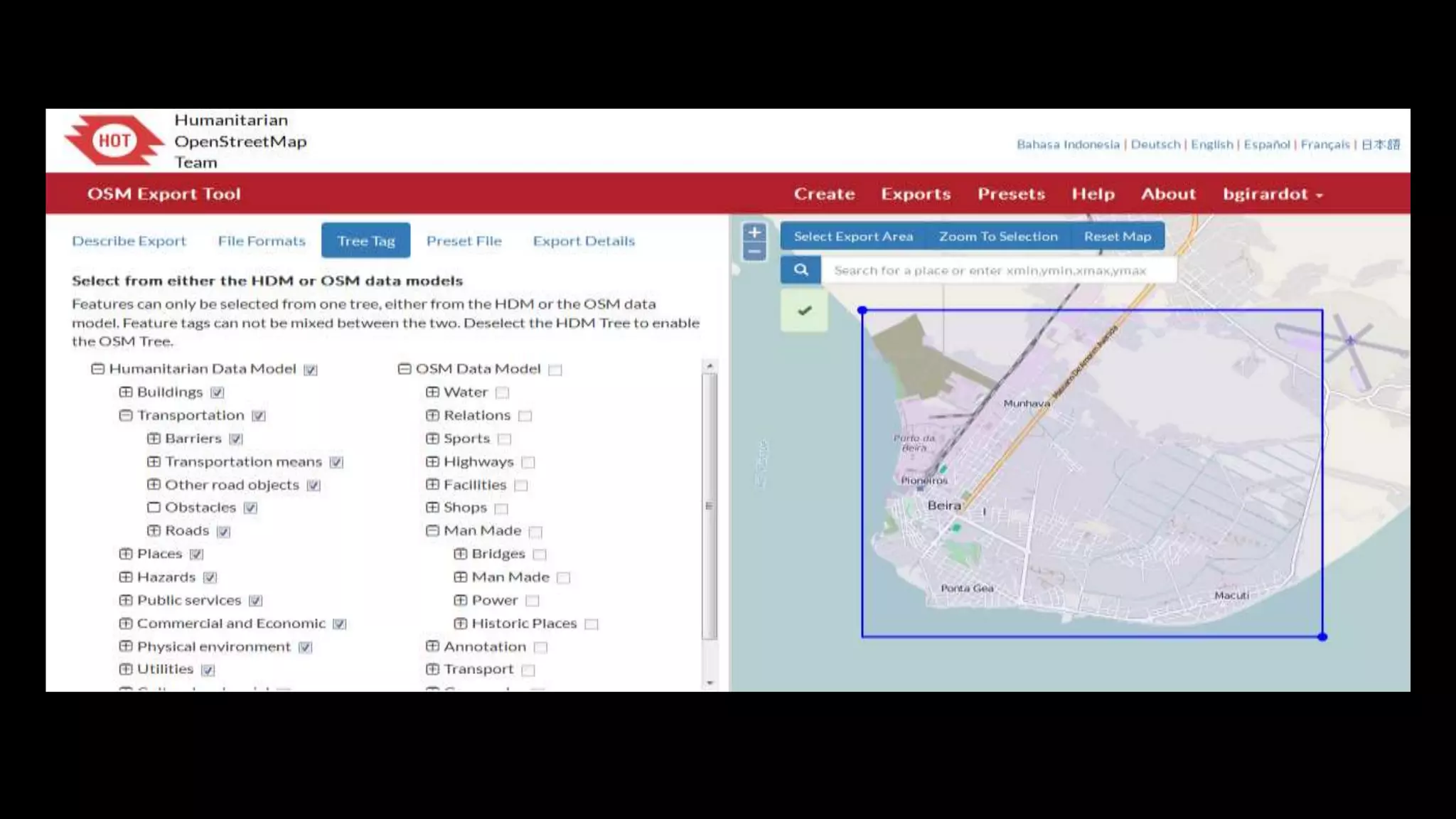Check the Water checkbox
The image size is (1456, 819).
pyautogui.click(x=503, y=392)
